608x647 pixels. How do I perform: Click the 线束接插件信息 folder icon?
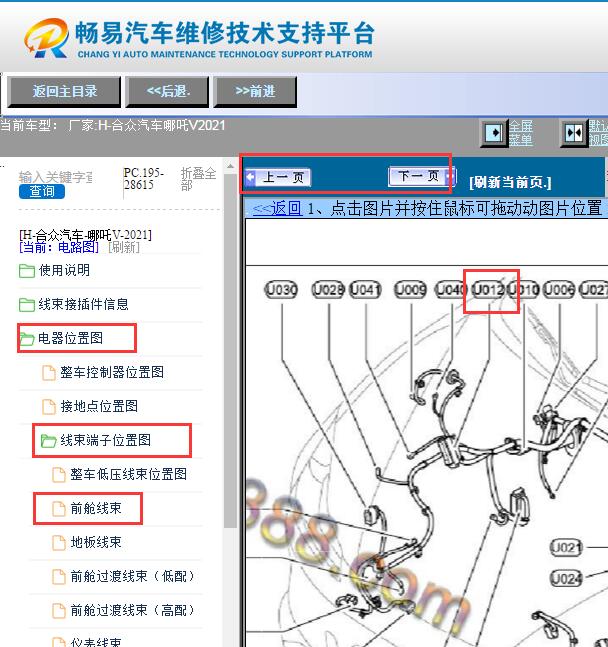(27, 305)
